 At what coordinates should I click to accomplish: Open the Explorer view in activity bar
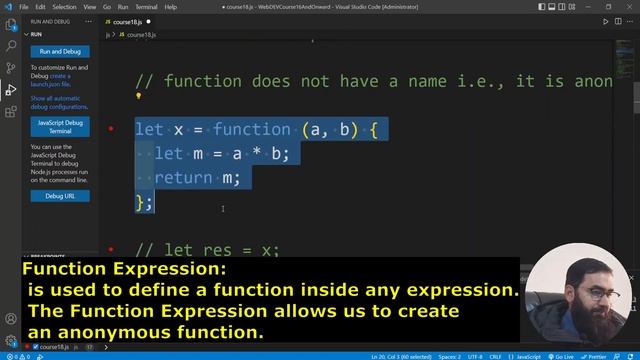tap(11, 25)
